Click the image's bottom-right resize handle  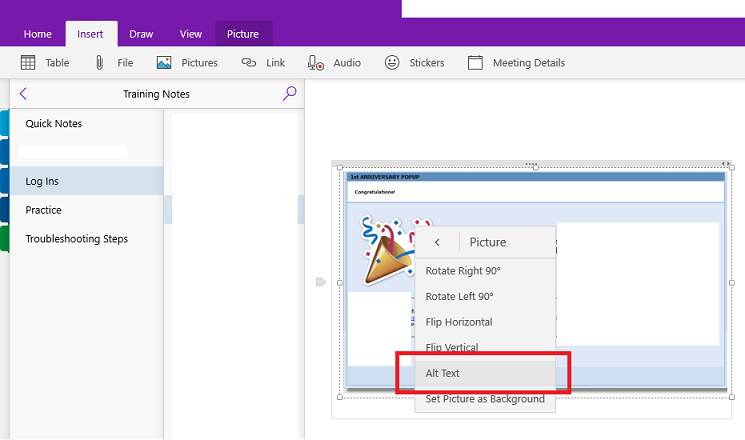pyautogui.click(x=732, y=397)
